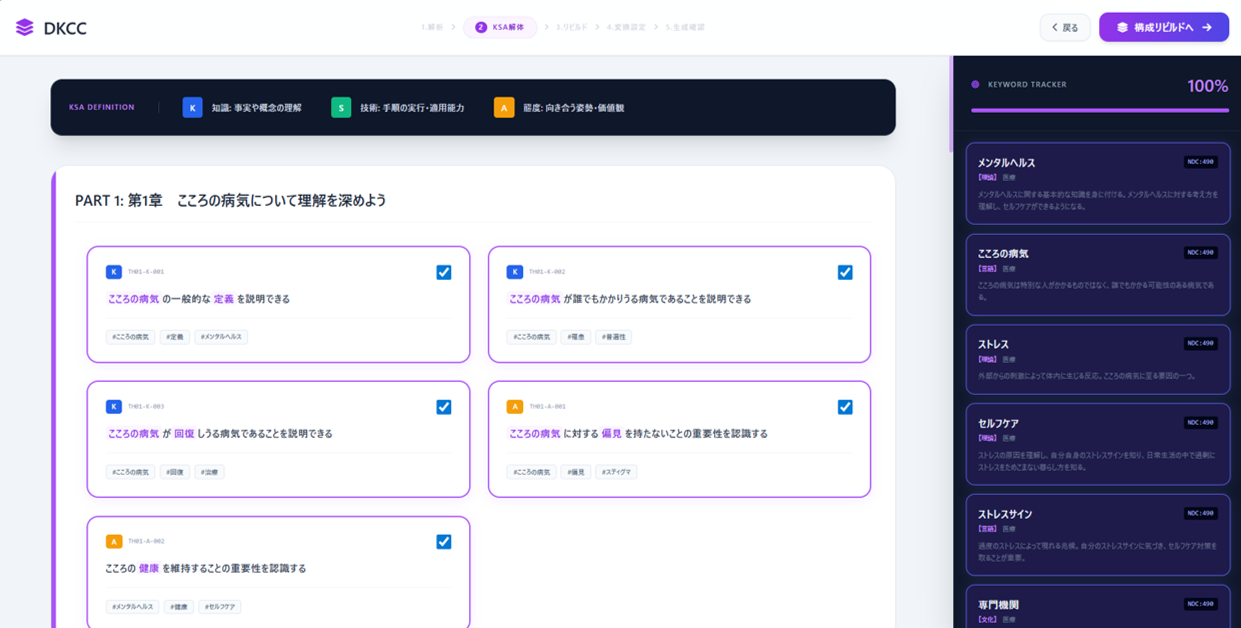Click the NDC:490 badge on ストレス card
Viewport: 1241px width, 628px height.
[x=1200, y=343]
